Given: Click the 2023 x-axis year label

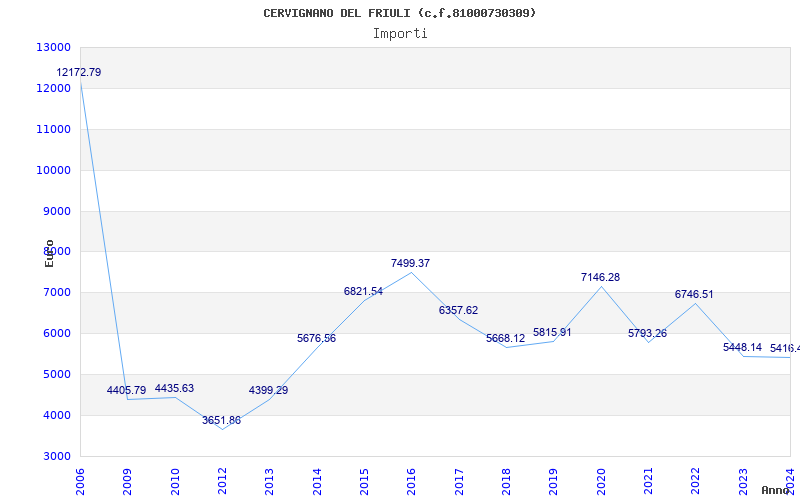Looking at the screenshot, I should coord(743,482).
